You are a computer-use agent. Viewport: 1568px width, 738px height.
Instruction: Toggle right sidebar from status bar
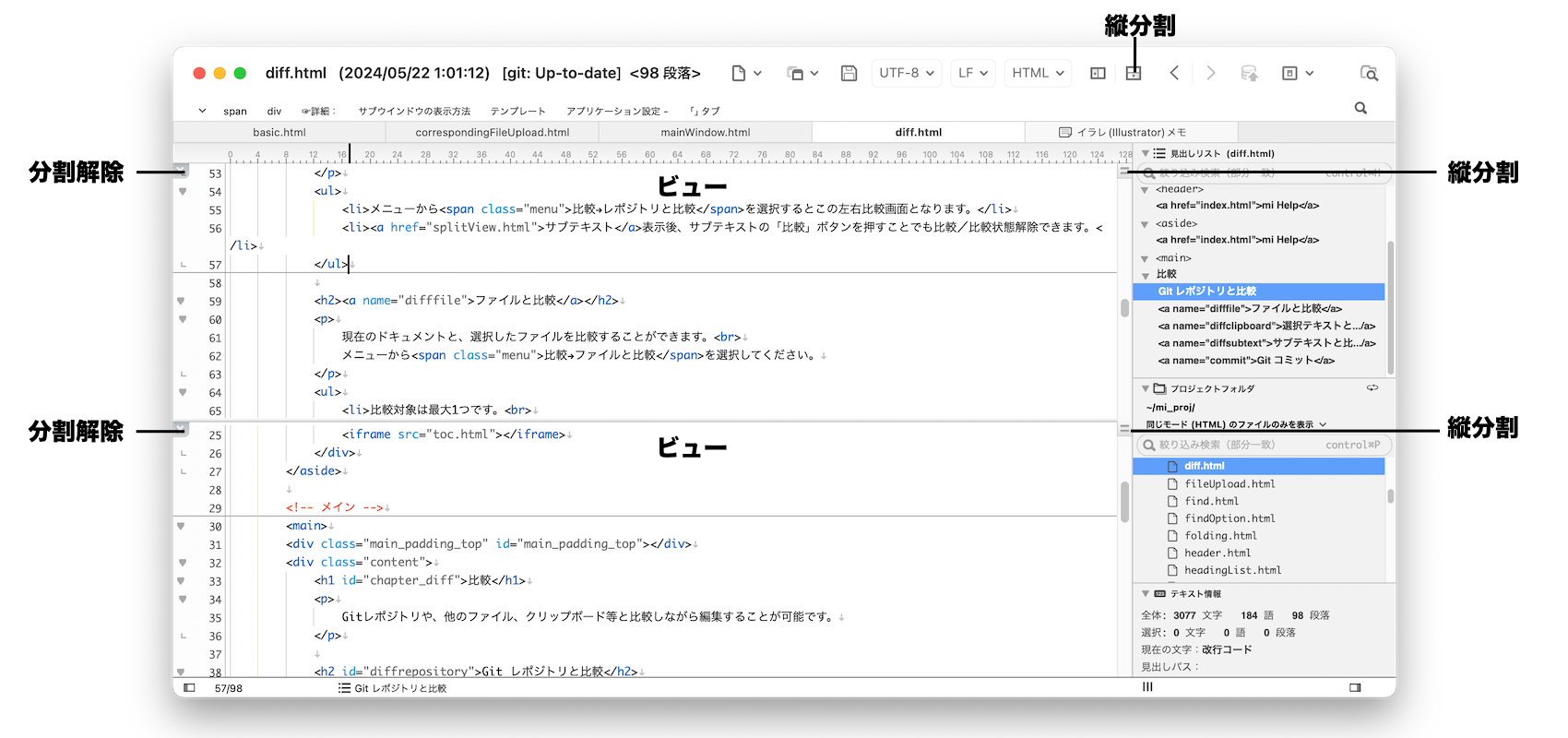[1355, 687]
